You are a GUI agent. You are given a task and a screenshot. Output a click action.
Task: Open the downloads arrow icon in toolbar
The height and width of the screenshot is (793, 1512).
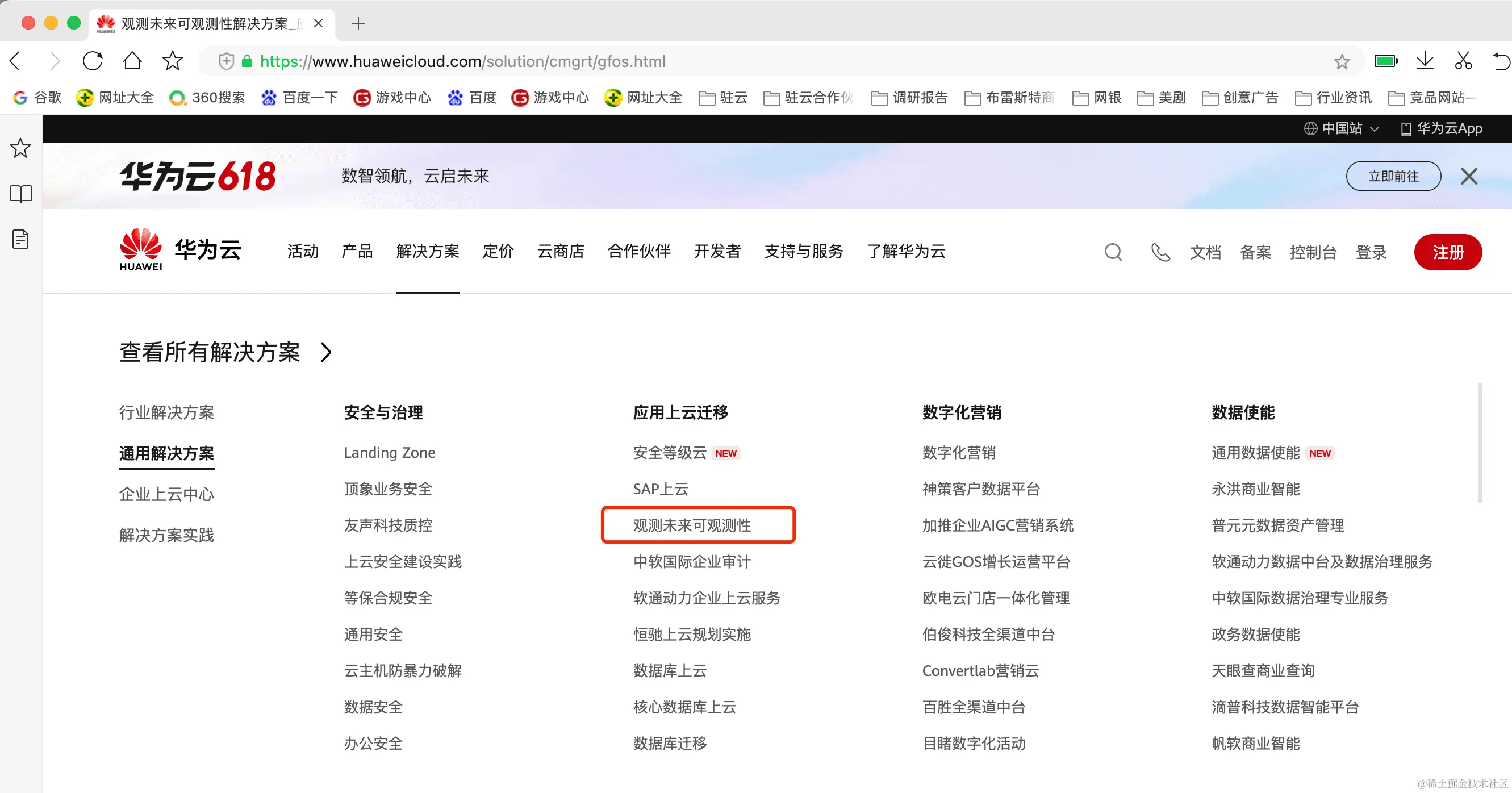click(1425, 61)
